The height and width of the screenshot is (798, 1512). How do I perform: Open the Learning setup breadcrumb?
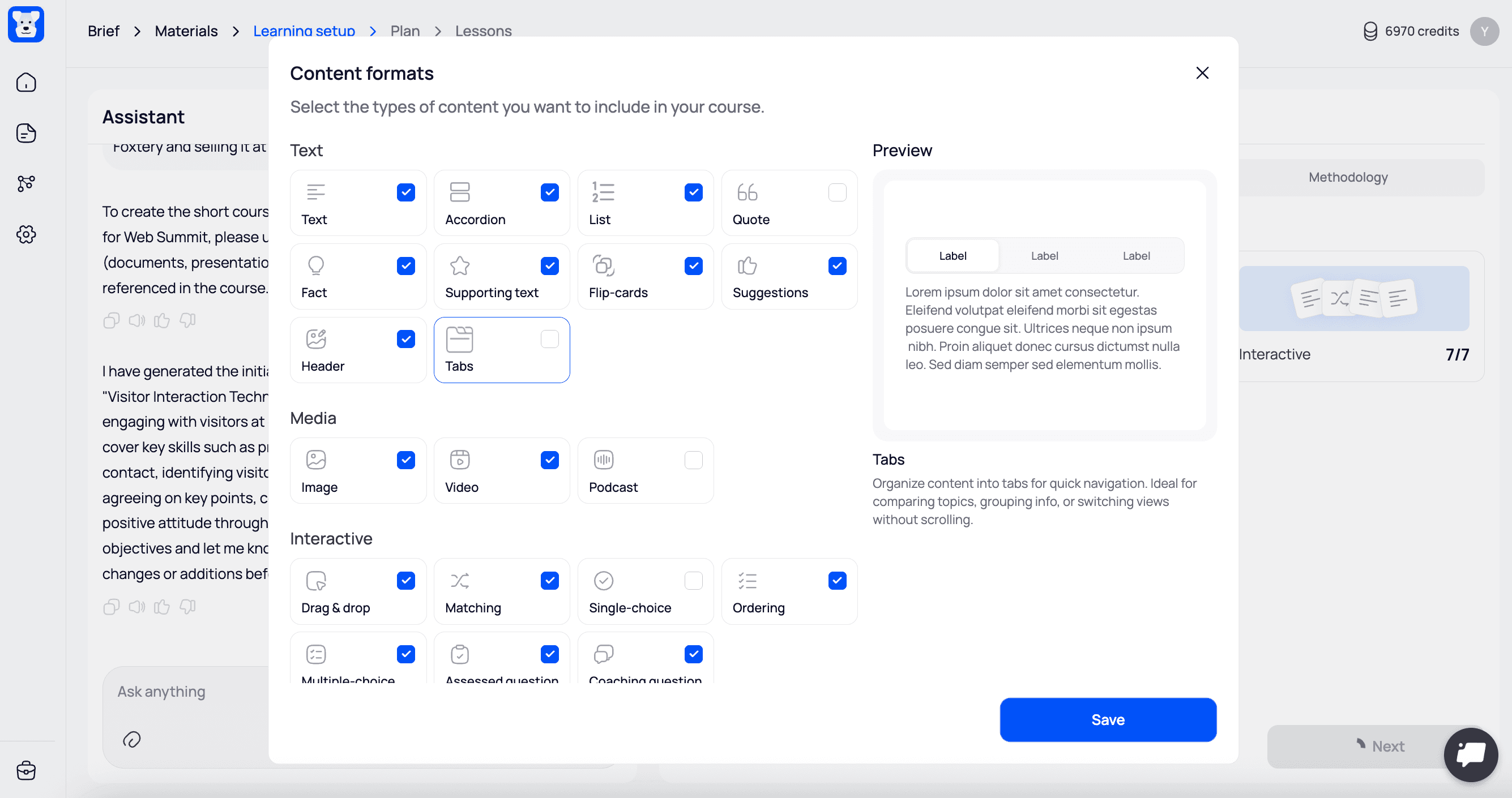[x=304, y=31]
